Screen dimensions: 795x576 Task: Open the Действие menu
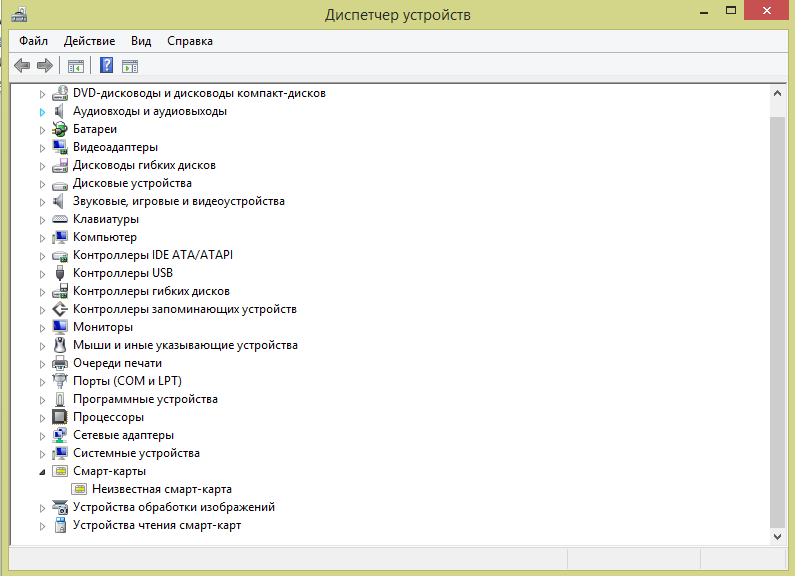(x=89, y=41)
